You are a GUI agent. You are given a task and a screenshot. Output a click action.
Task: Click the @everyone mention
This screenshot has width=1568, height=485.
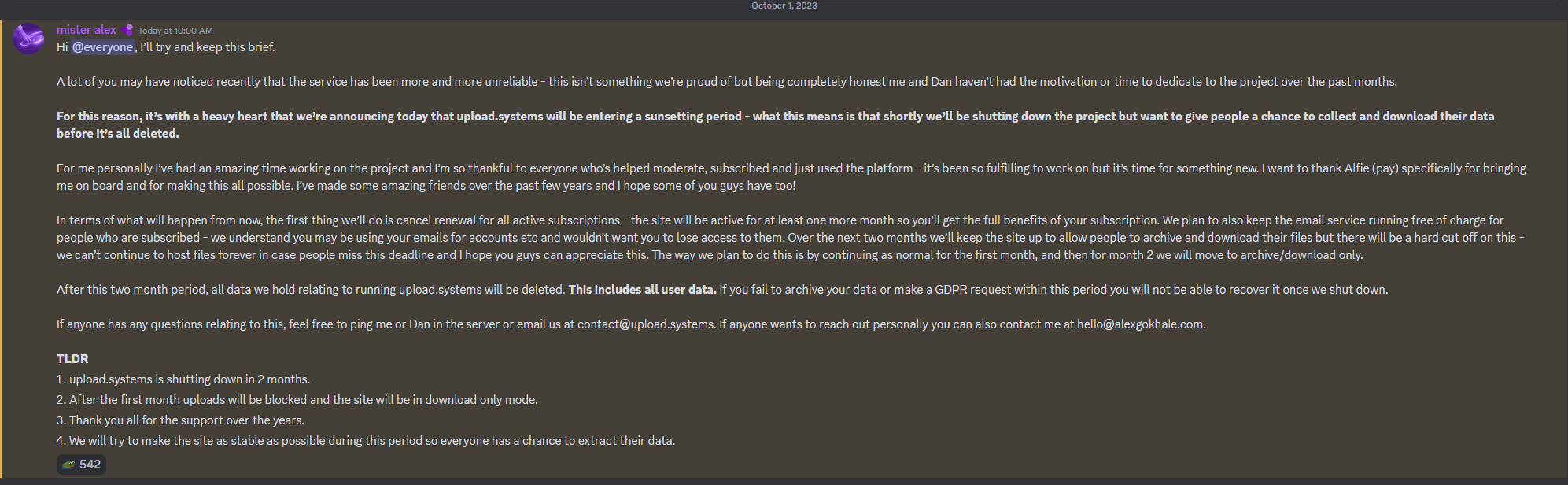(103, 47)
